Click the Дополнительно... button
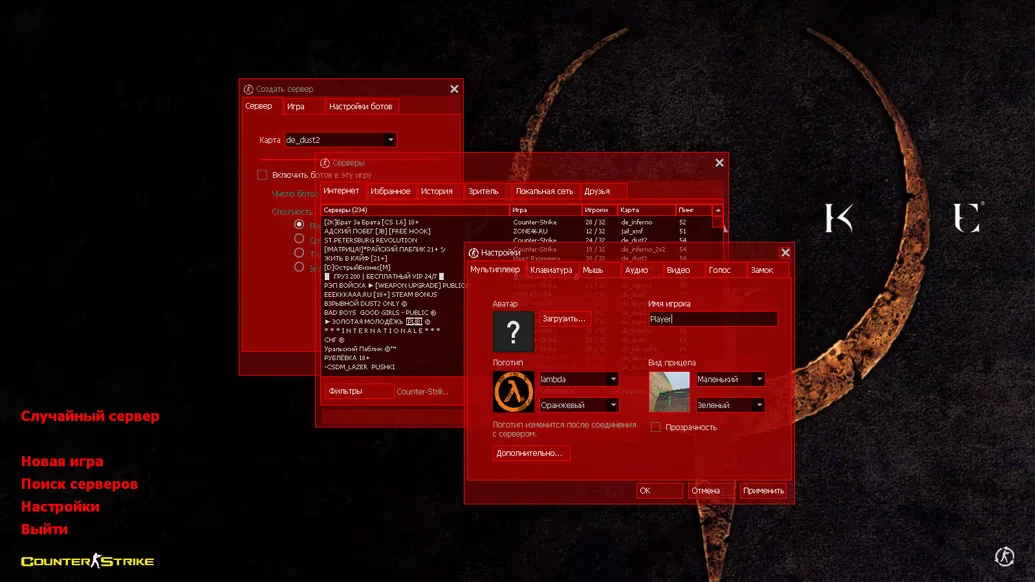Viewport: 1035px width, 582px height. click(530, 453)
